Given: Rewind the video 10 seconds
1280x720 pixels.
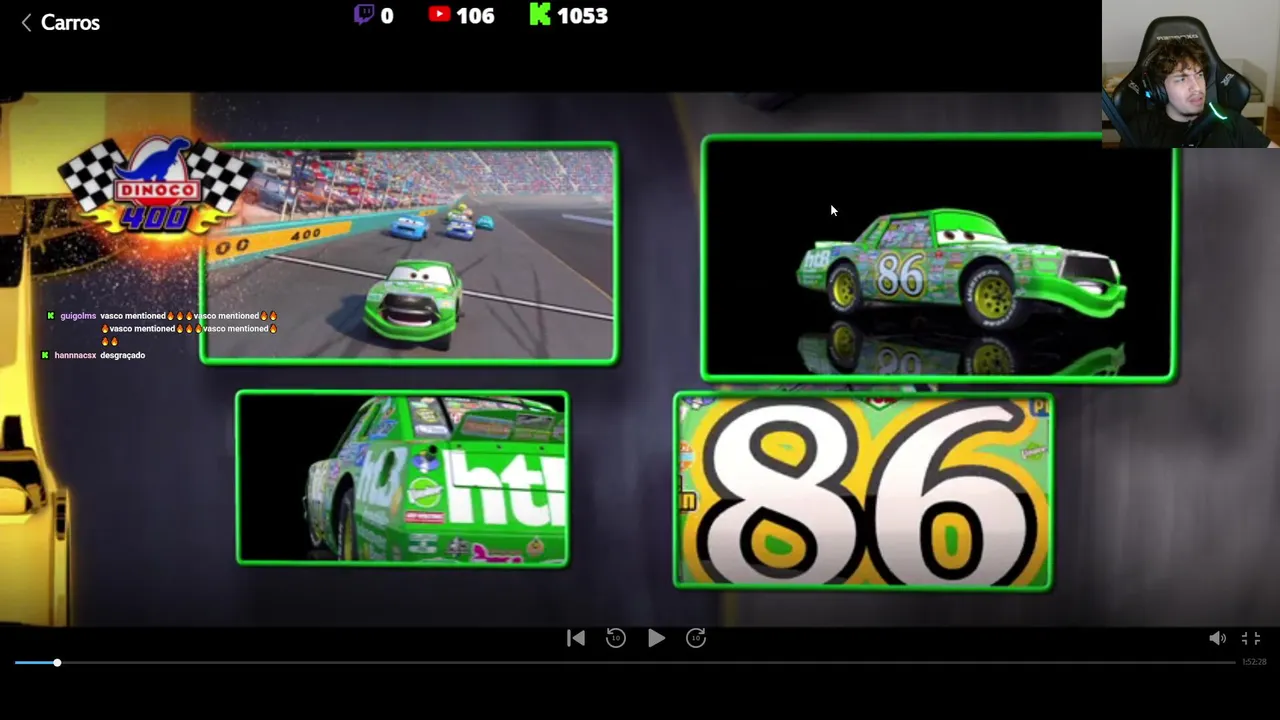Looking at the screenshot, I should pos(616,638).
